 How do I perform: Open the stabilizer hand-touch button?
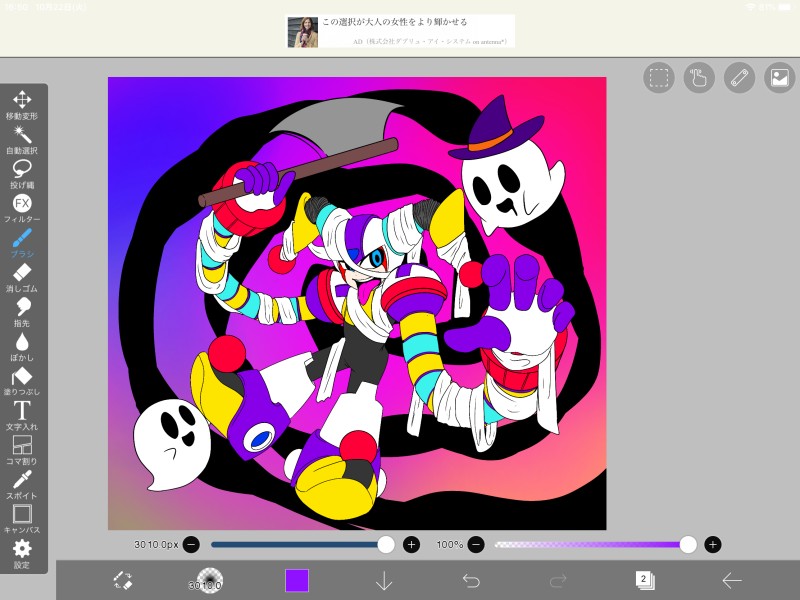pyautogui.click(x=699, y=78)
